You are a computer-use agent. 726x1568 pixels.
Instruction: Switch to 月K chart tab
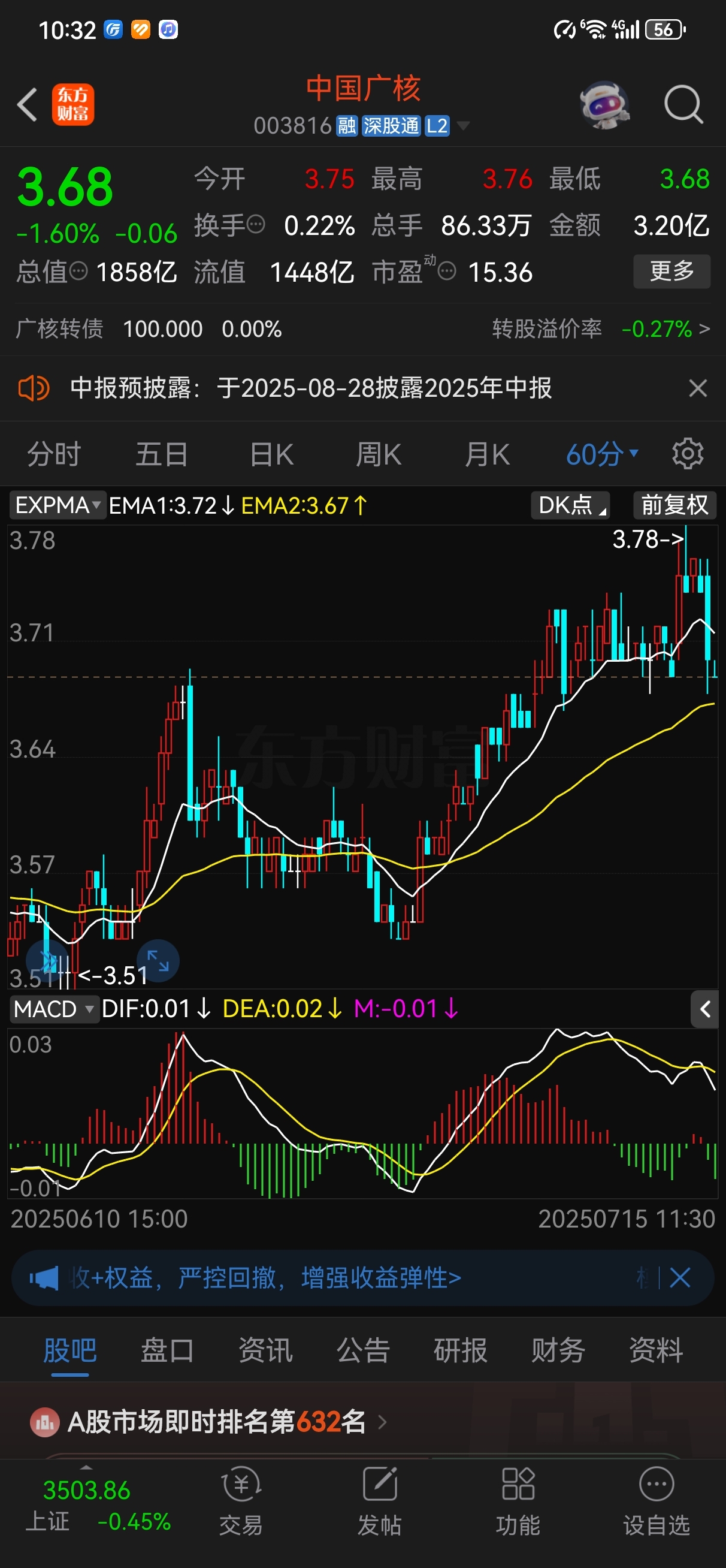point(487,454)
